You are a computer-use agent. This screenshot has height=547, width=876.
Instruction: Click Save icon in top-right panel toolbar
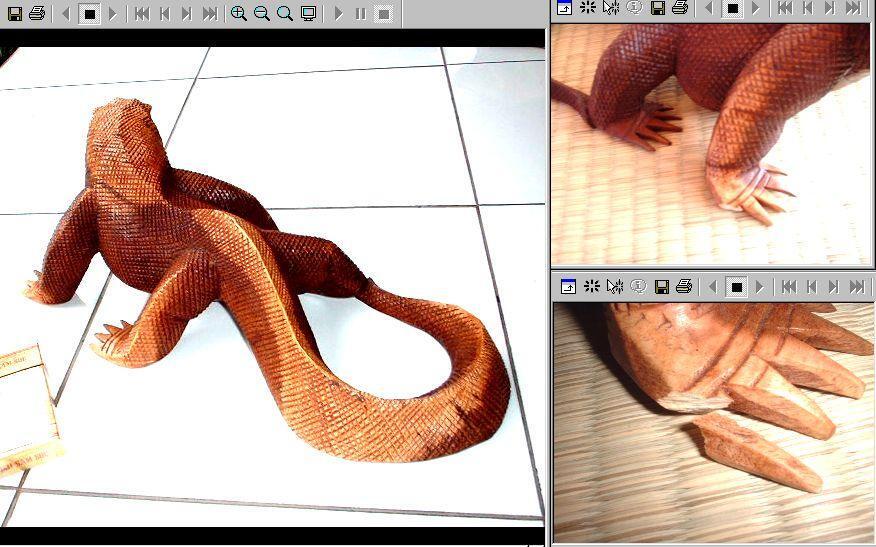pos(657,8)
